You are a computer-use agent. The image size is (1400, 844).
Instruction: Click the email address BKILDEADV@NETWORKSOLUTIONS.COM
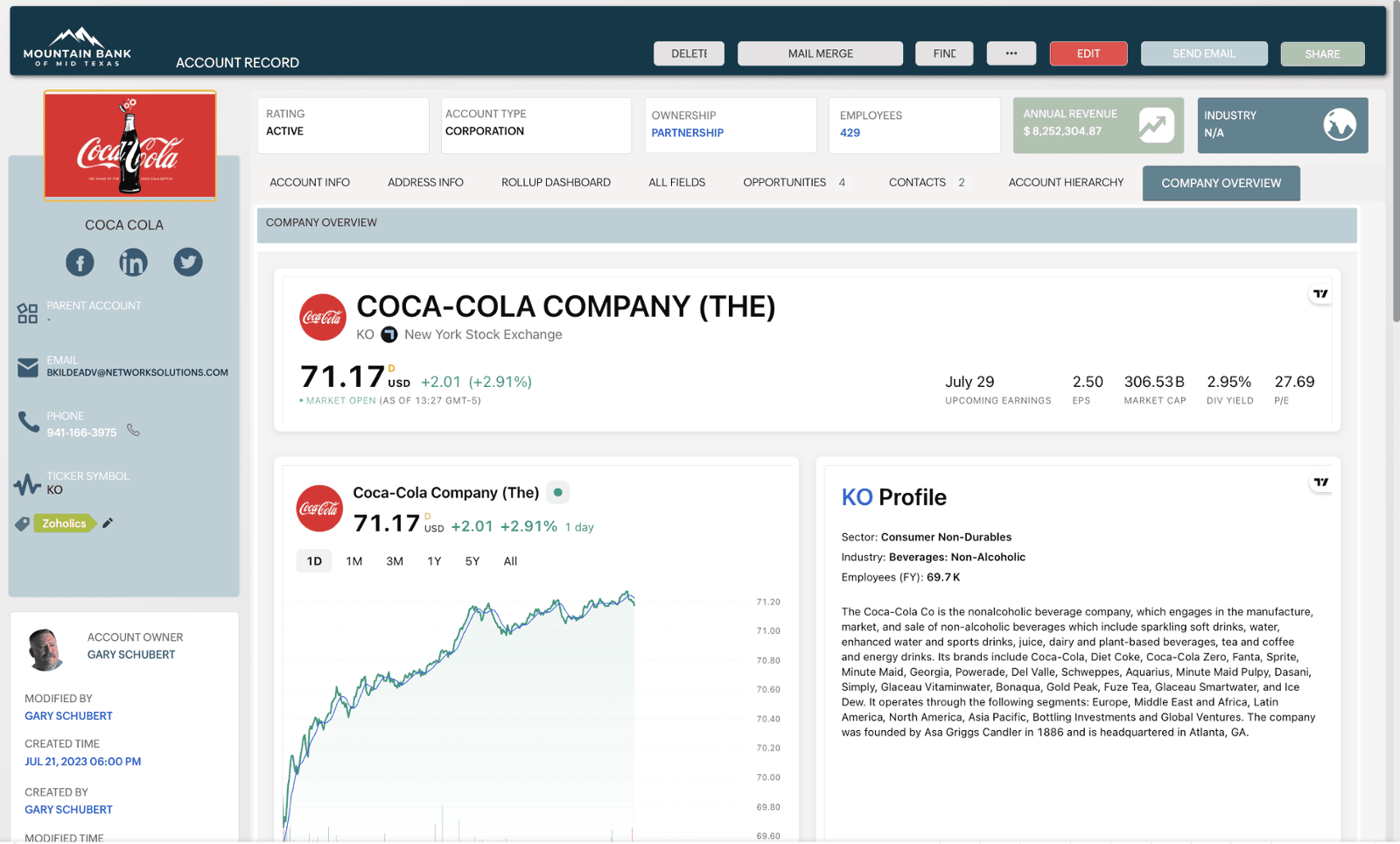pyautogui.click(x=137, y=373)
